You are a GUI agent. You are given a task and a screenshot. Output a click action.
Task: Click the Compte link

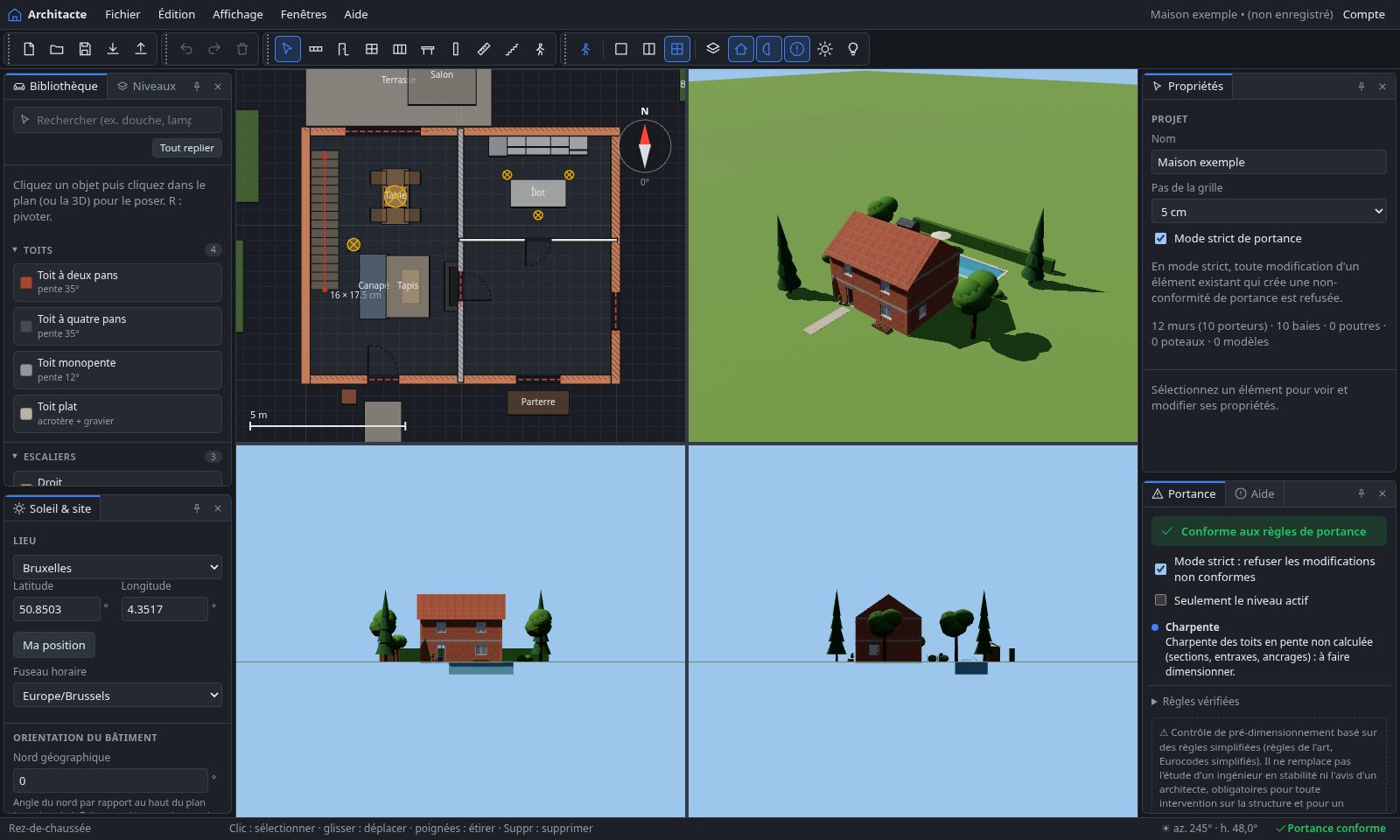(x=1363, y=14)
